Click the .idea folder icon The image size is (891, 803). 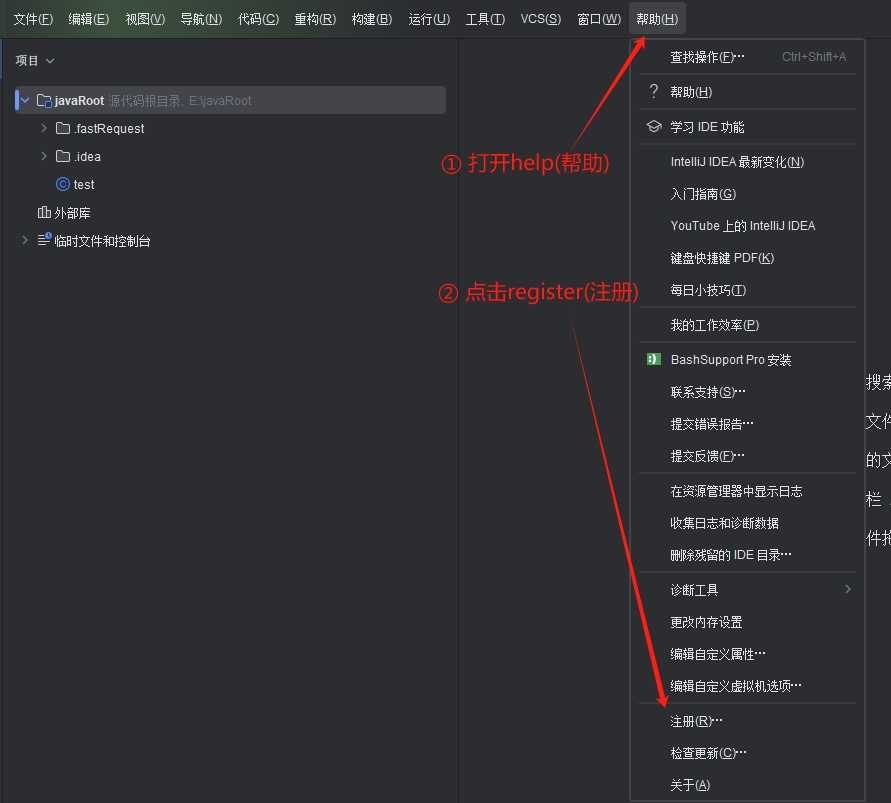click(x=63, y=156)
